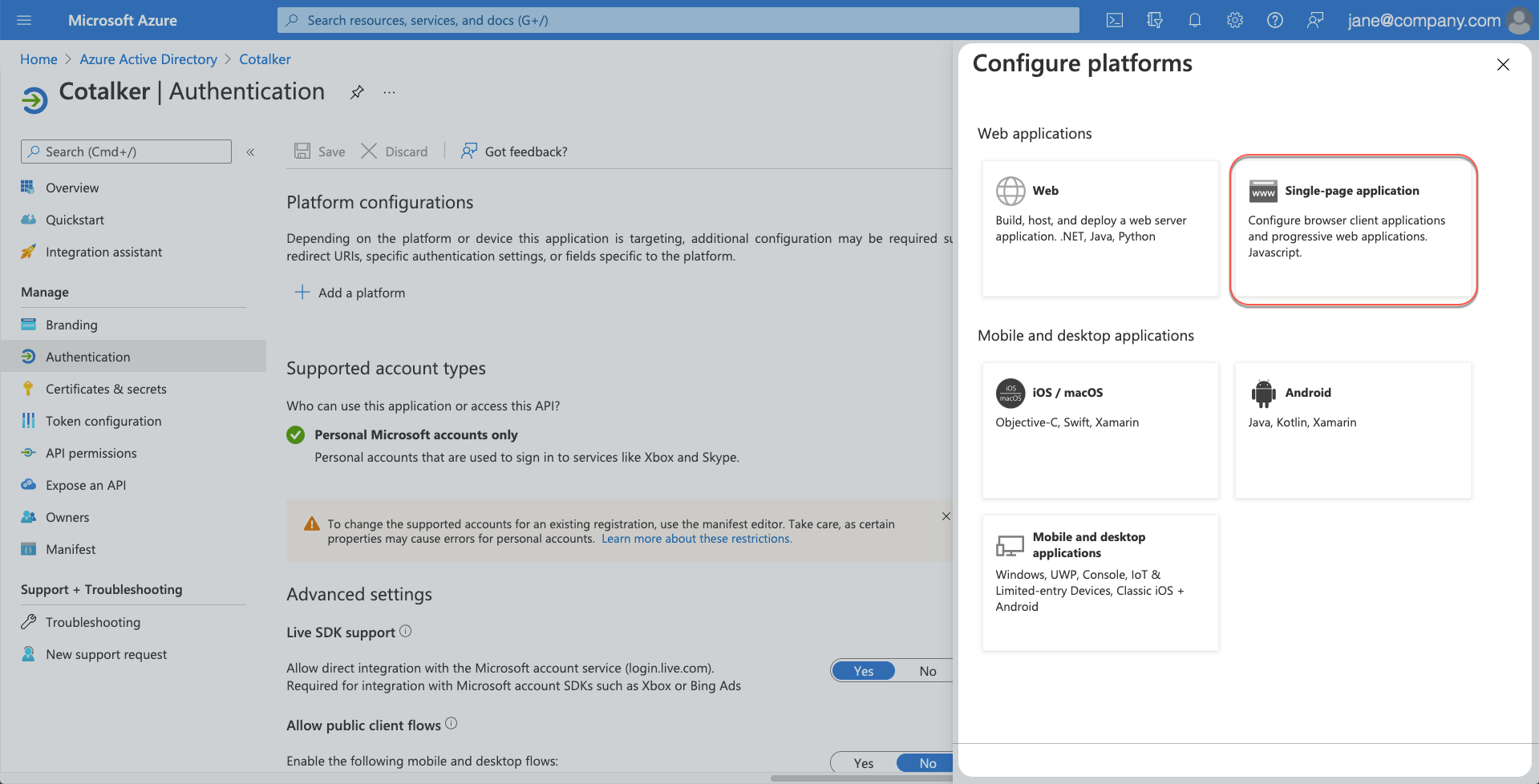
Task: Click the Cotalker app logo icon
Action: click(x=34, y=100)
